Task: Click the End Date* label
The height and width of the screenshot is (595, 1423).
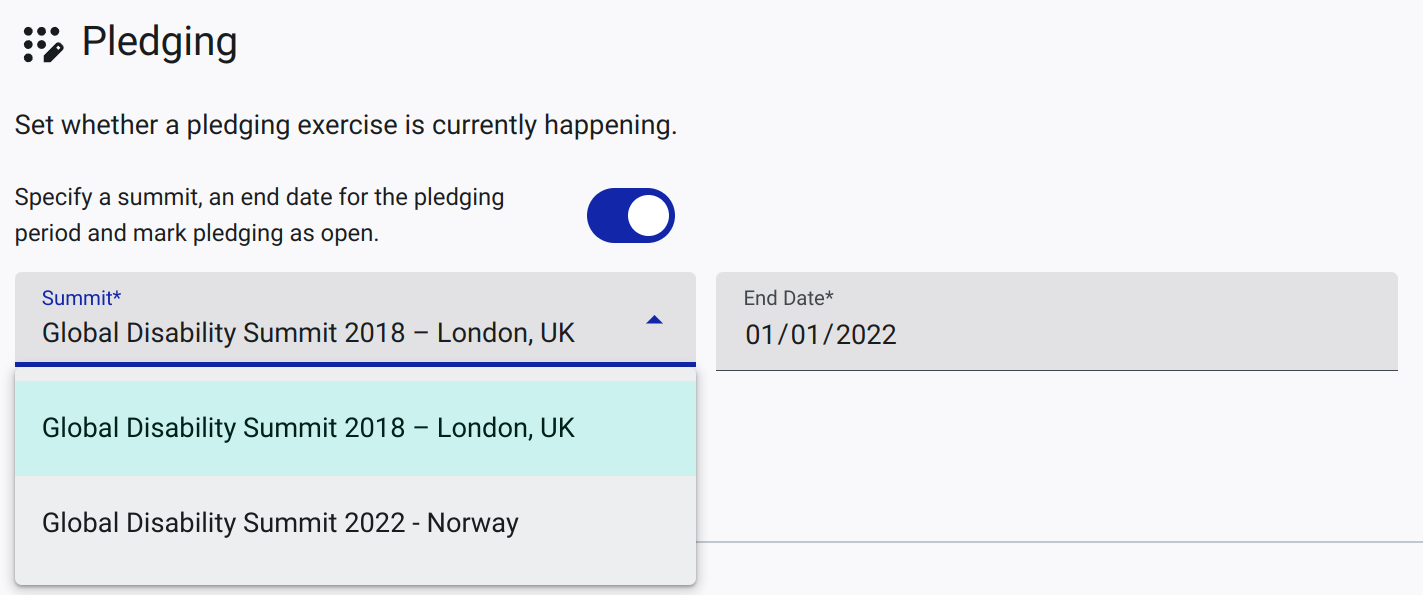Action: 789,298
